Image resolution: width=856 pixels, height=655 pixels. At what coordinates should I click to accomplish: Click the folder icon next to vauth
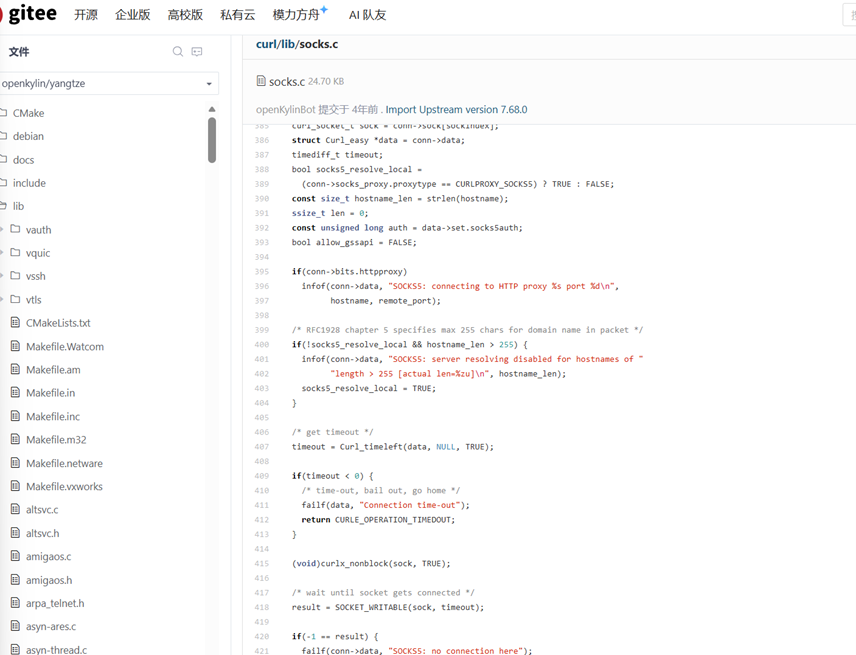coord(15,230)
